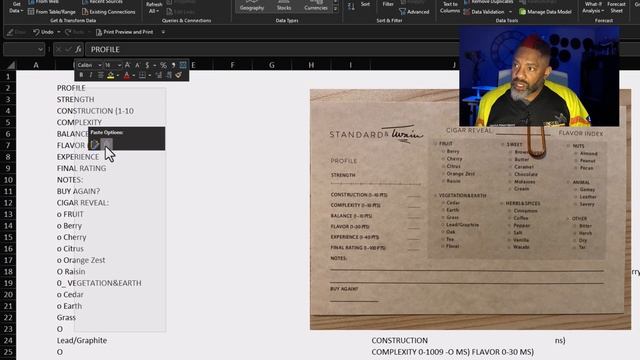The image size is (640, 360).
Task: Select column A header
Action: tap(36, 65)
